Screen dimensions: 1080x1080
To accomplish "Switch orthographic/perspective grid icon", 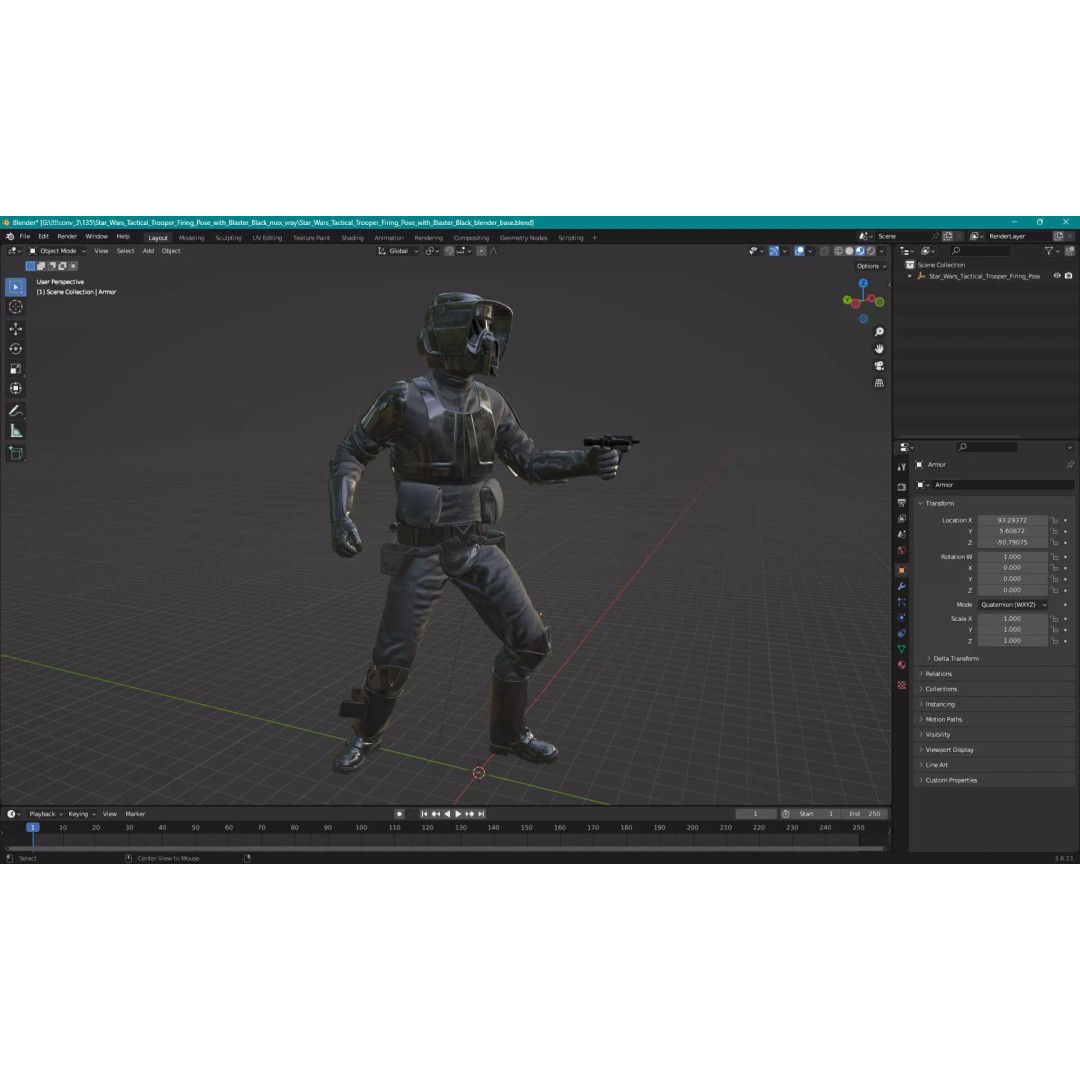I will click(x=879, y=383).
